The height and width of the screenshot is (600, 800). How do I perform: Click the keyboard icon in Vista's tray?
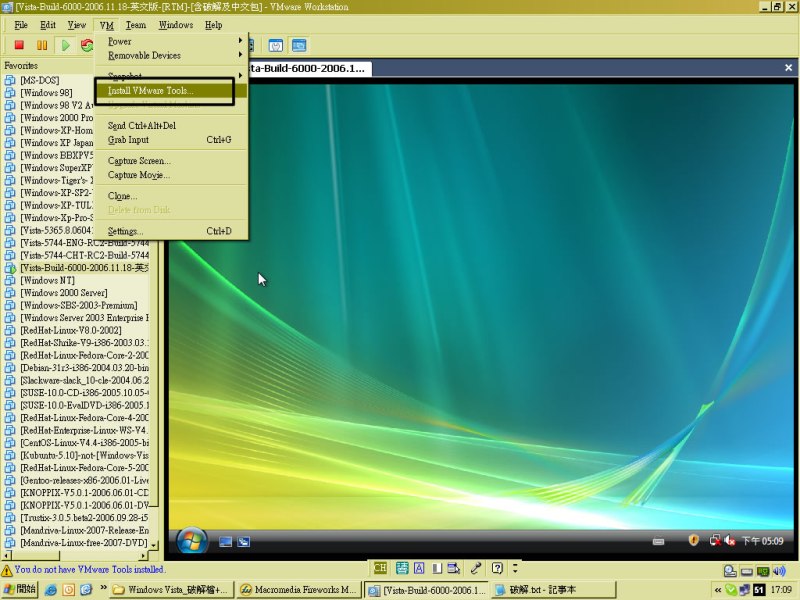(x=658, y=541)
